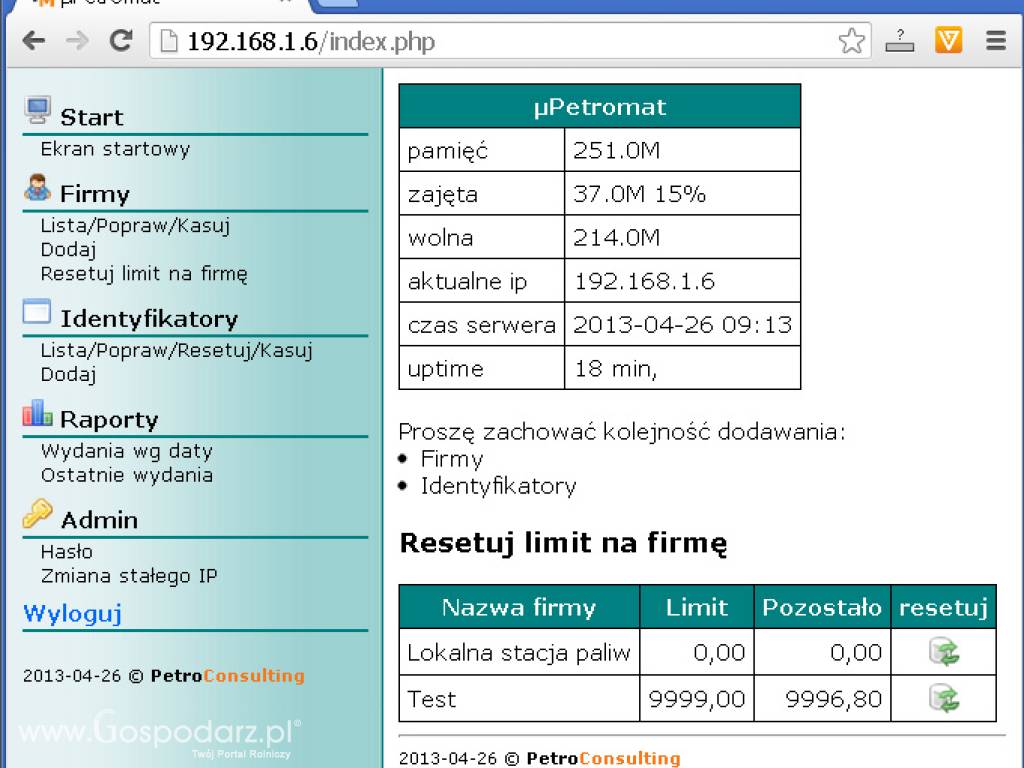The height and width of the screenshot is (768, 1024).
Task: Open the Start section heading
Action: pos(91,118)
